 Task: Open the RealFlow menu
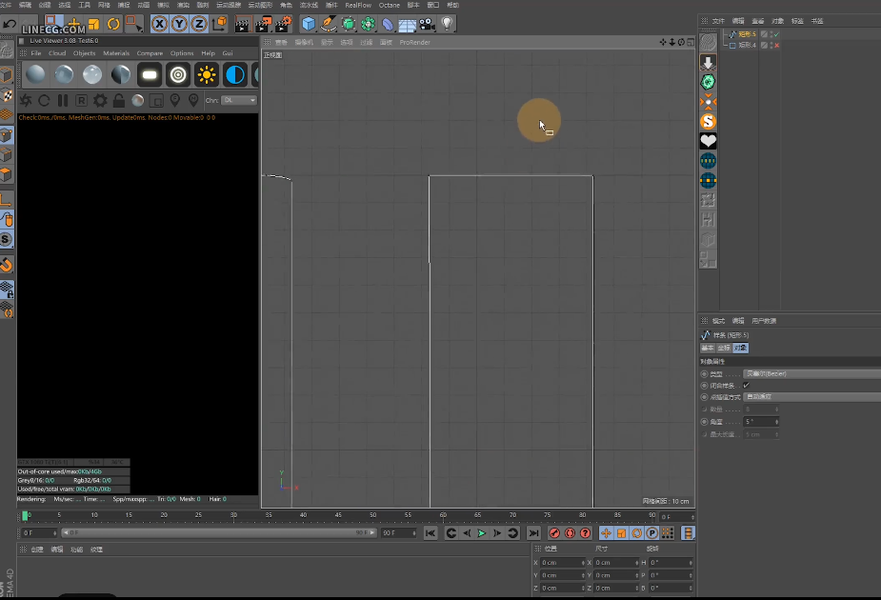tap(358, 5)
